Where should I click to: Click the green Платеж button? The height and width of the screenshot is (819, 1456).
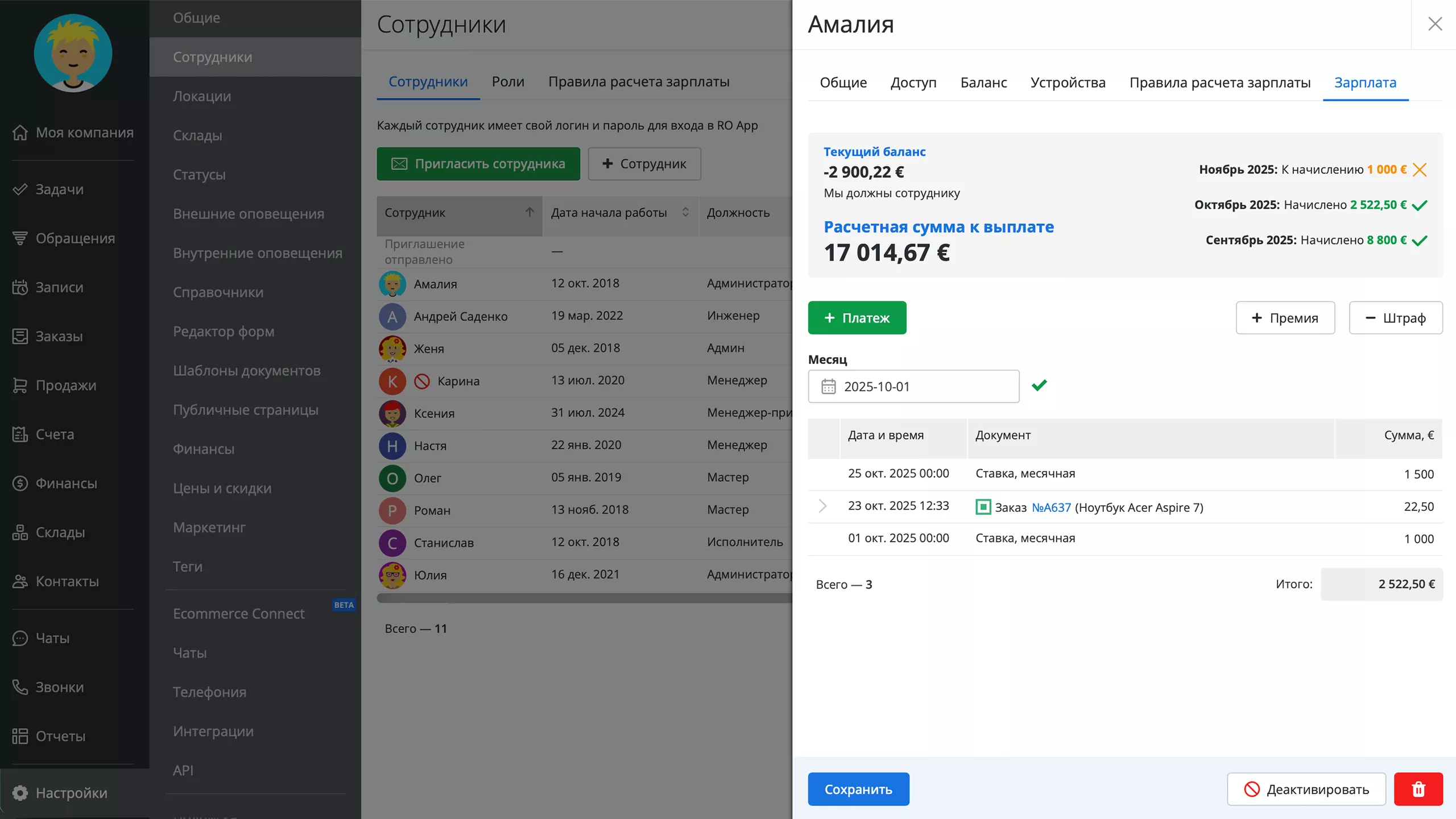pyautogui.click(x=857, y=318)
